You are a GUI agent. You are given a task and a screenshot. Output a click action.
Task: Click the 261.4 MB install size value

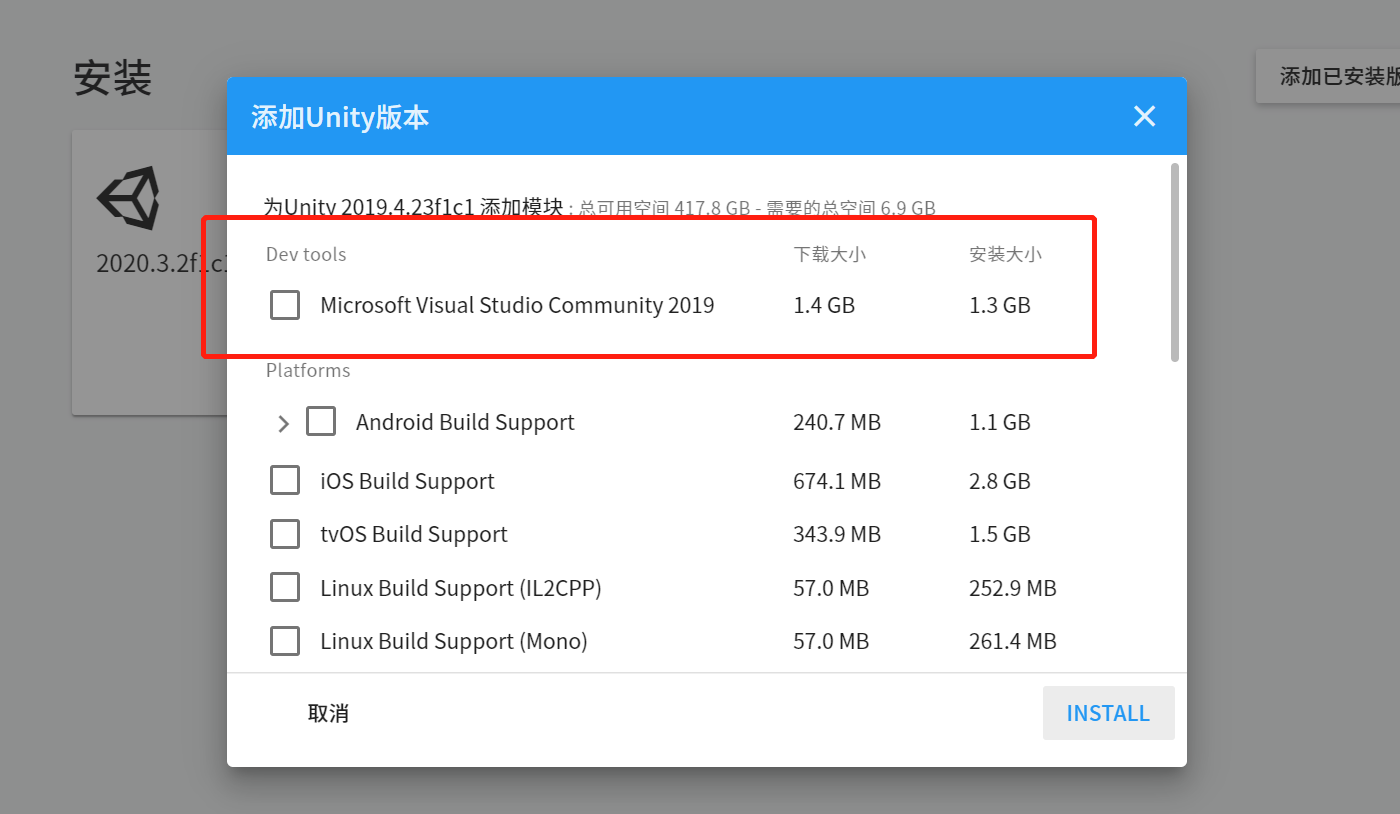coord(1013,641)
